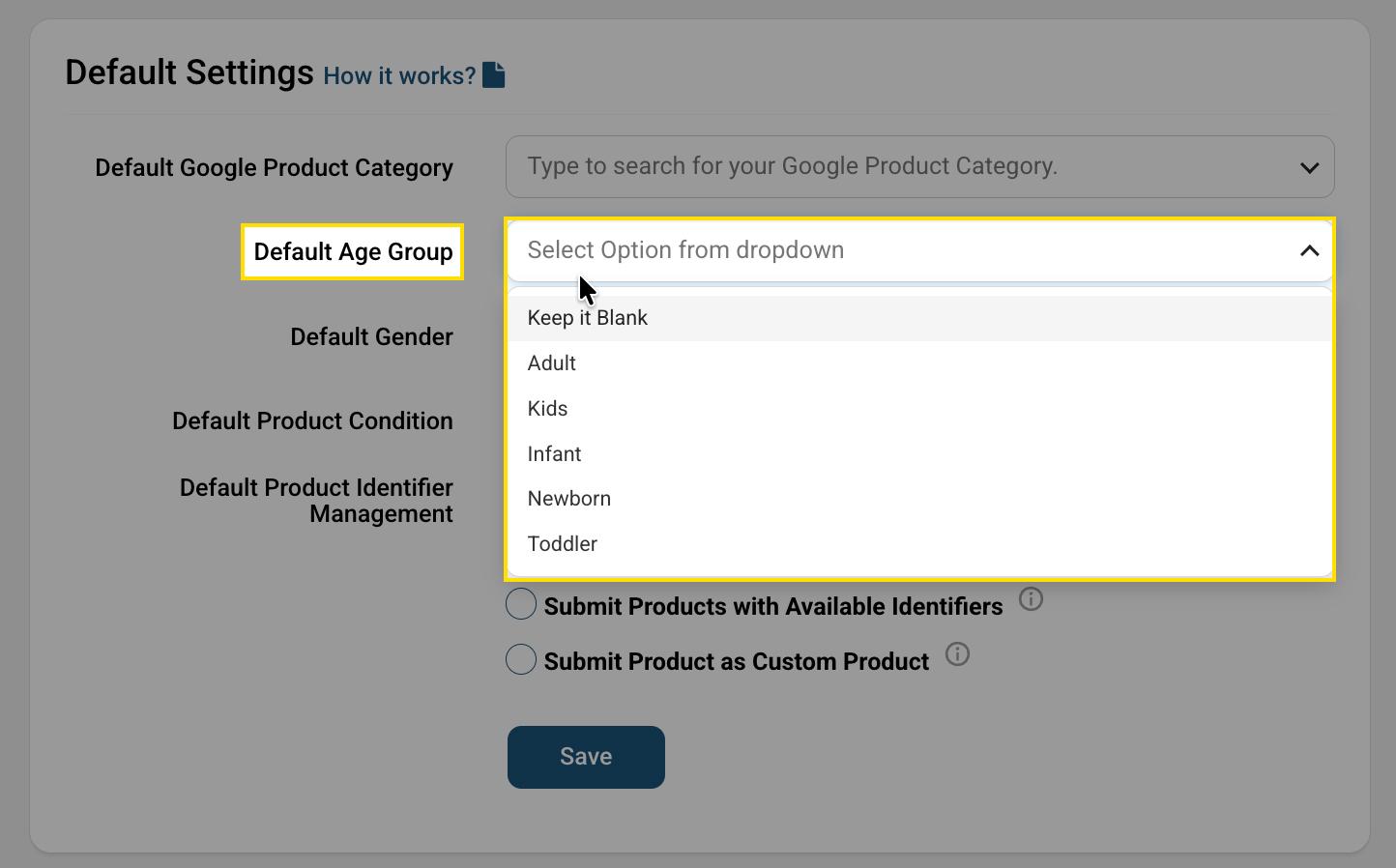
Task: Click info icon beside Custom Product option
Action: click(x=957, y=654)
